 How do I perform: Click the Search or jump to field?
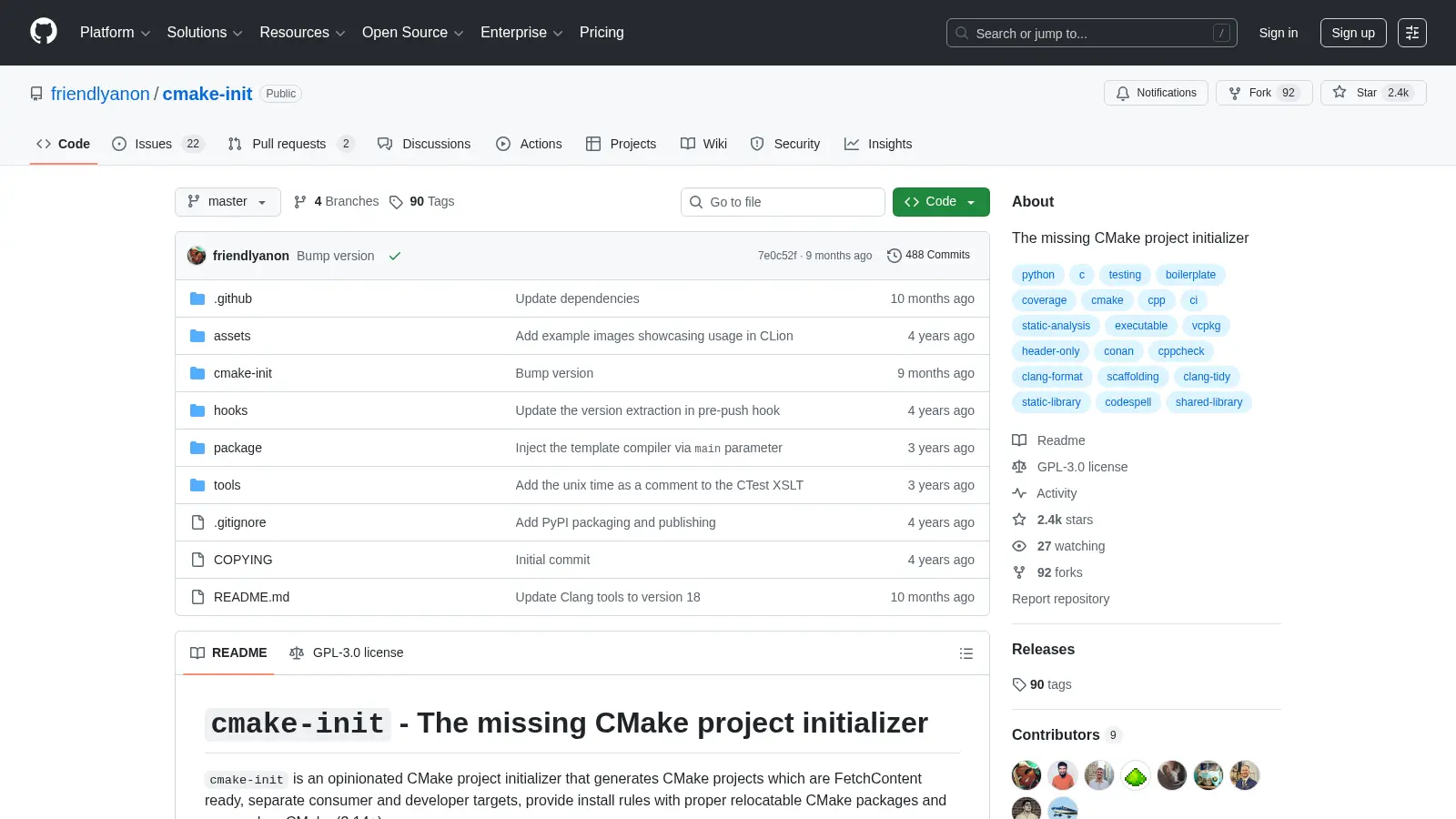1092,33
